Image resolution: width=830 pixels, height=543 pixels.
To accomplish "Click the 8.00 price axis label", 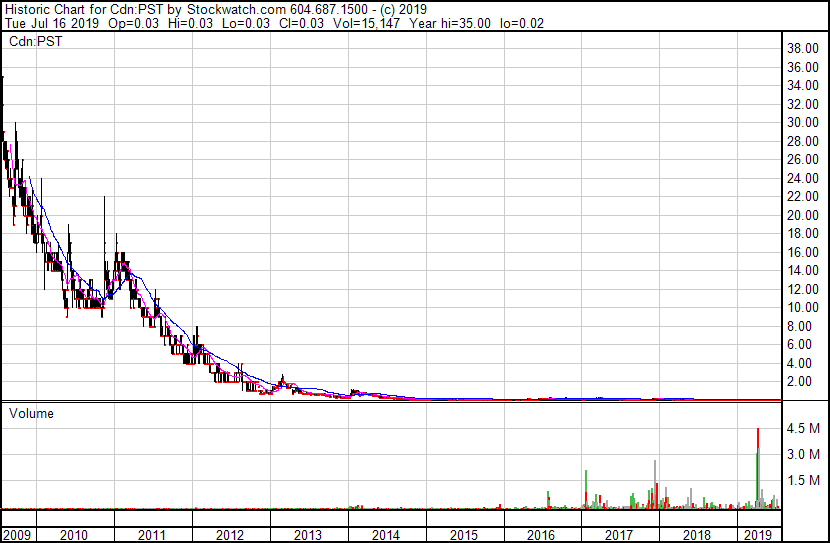I will [x=799, y=327].
